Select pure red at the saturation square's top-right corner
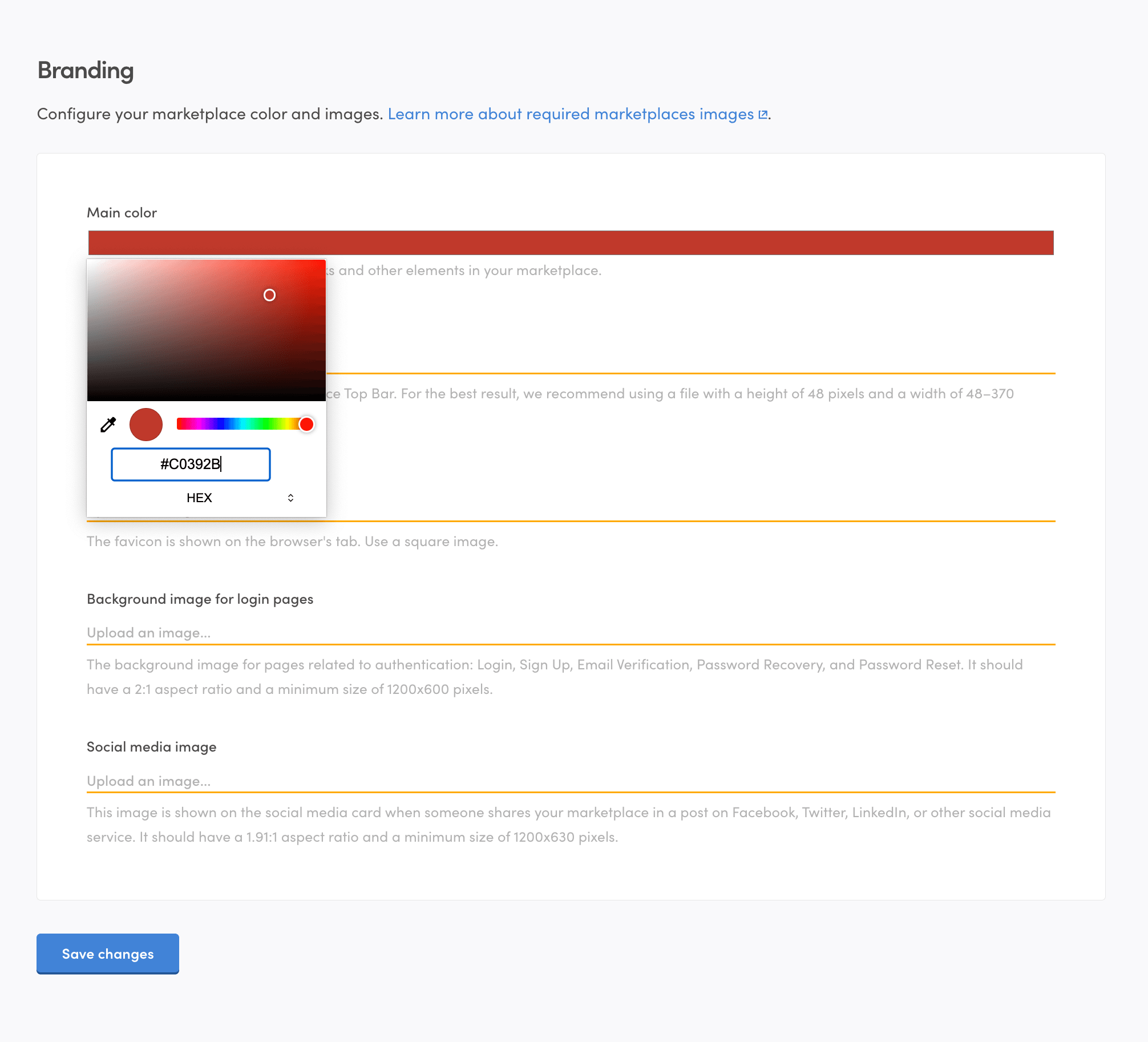1148x1042 pixels. 324,262
